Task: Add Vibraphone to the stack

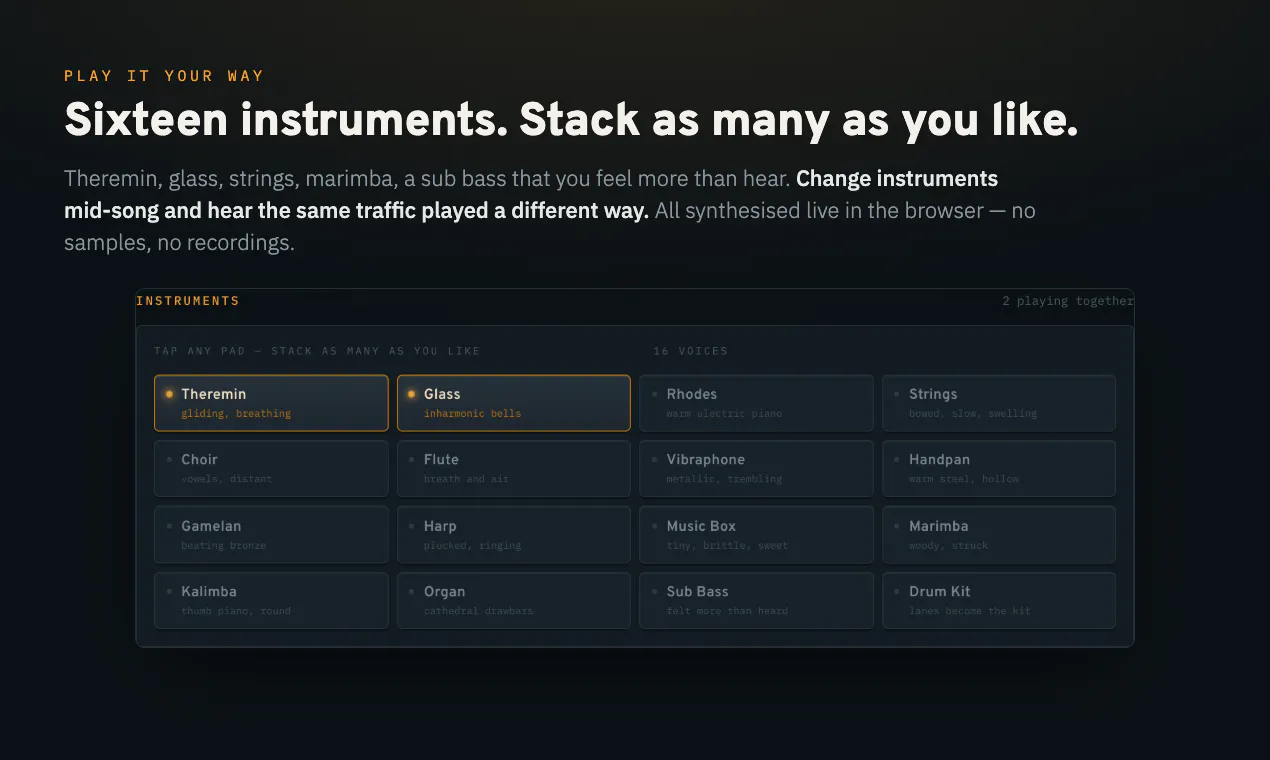Action: 756,469
